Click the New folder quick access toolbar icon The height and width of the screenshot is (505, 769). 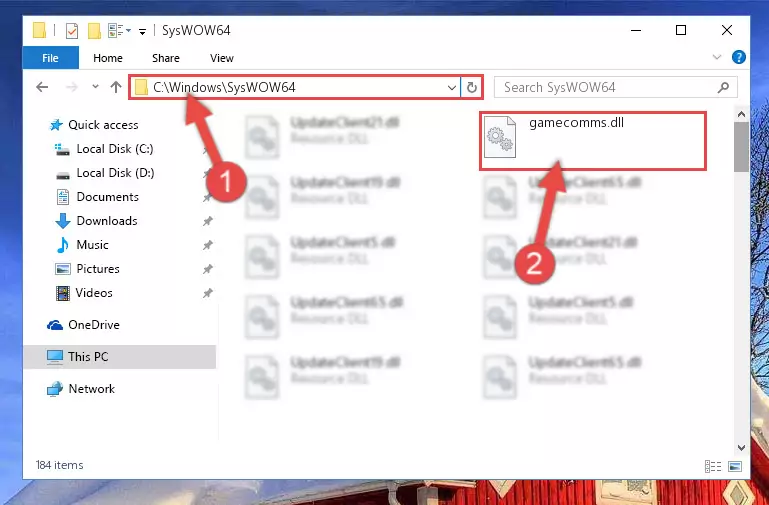(94, 31)
